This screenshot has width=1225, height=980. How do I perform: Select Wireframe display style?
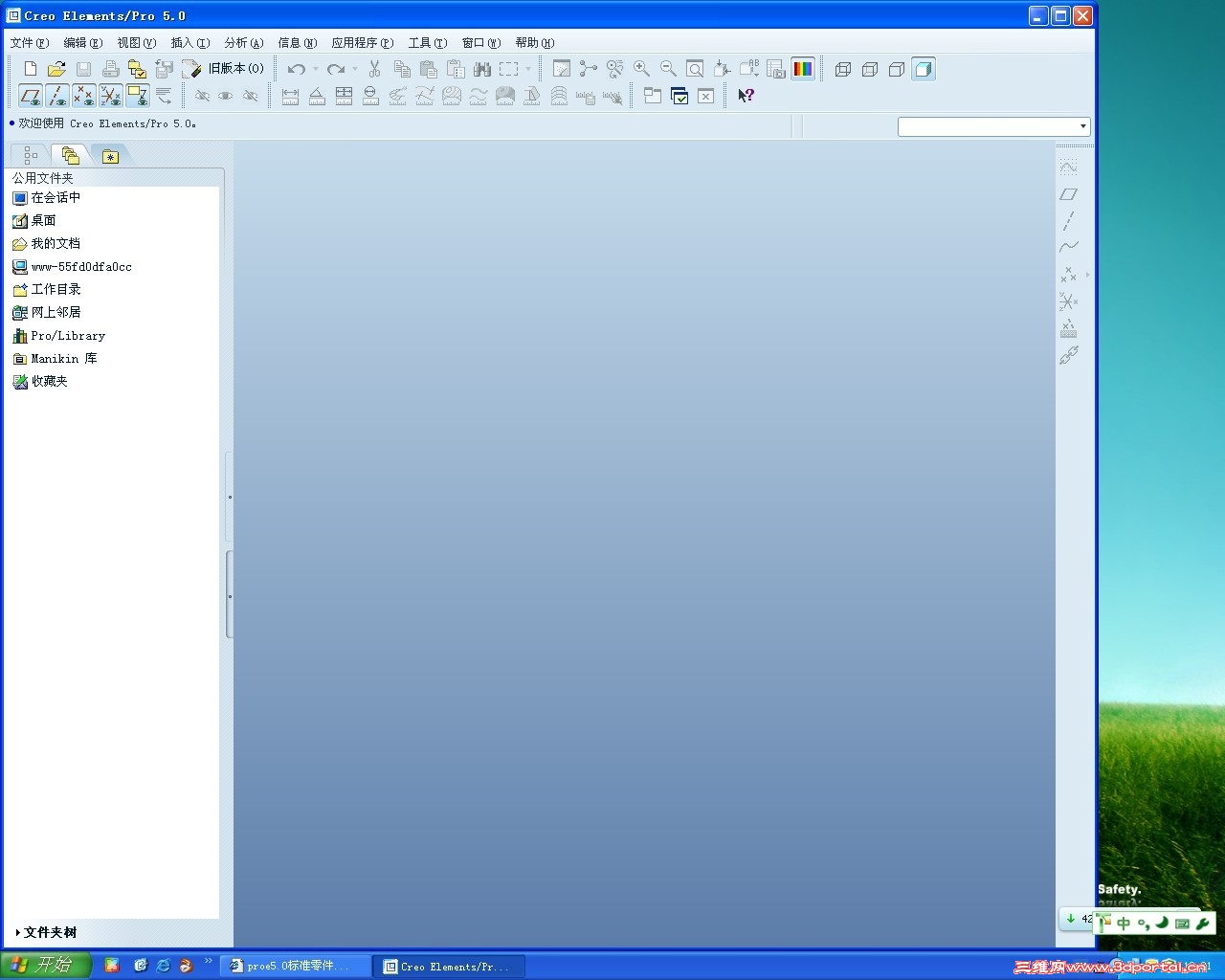[843, 69]
